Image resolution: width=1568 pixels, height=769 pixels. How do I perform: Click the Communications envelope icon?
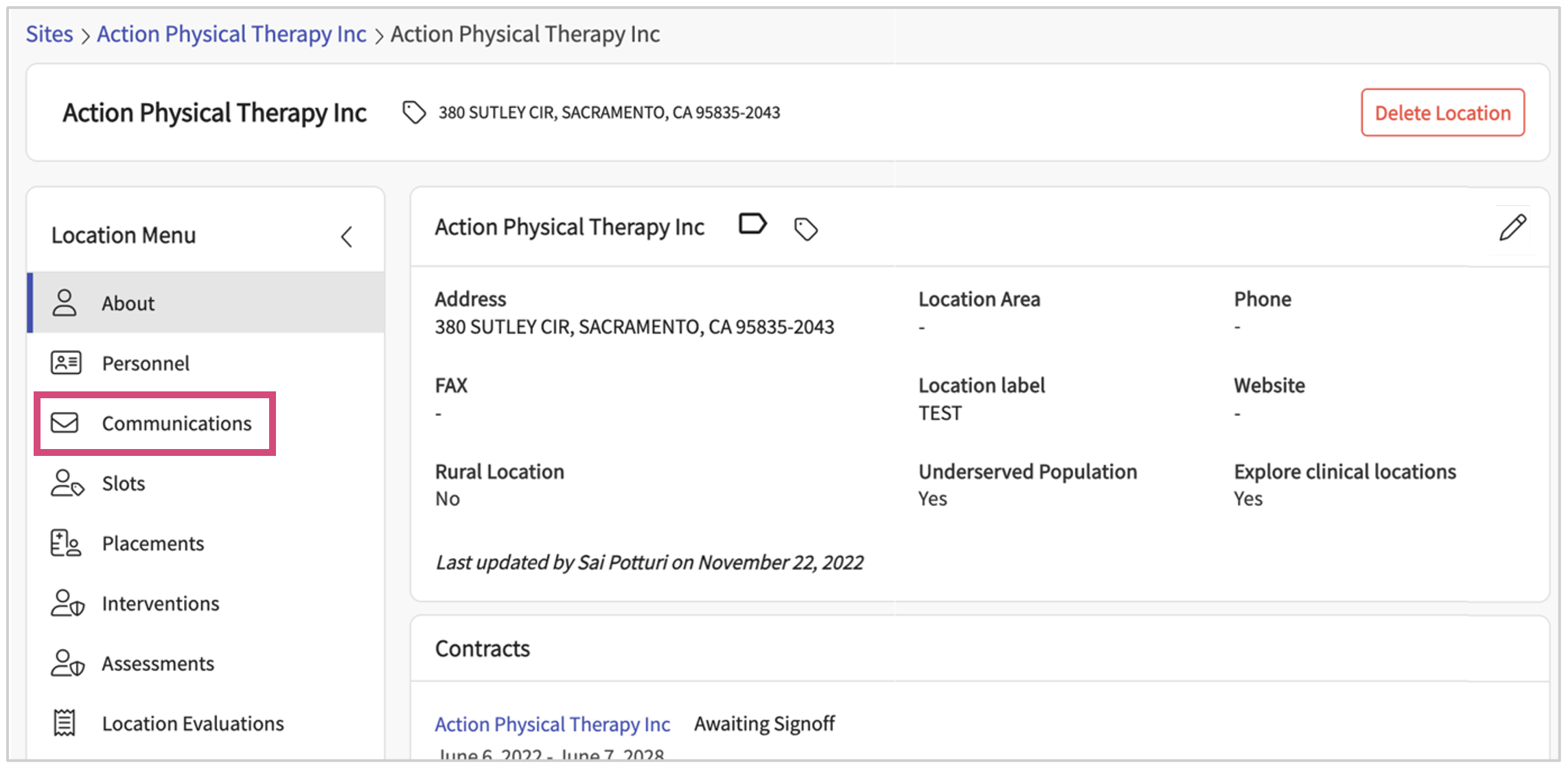[x=65, y=423]
